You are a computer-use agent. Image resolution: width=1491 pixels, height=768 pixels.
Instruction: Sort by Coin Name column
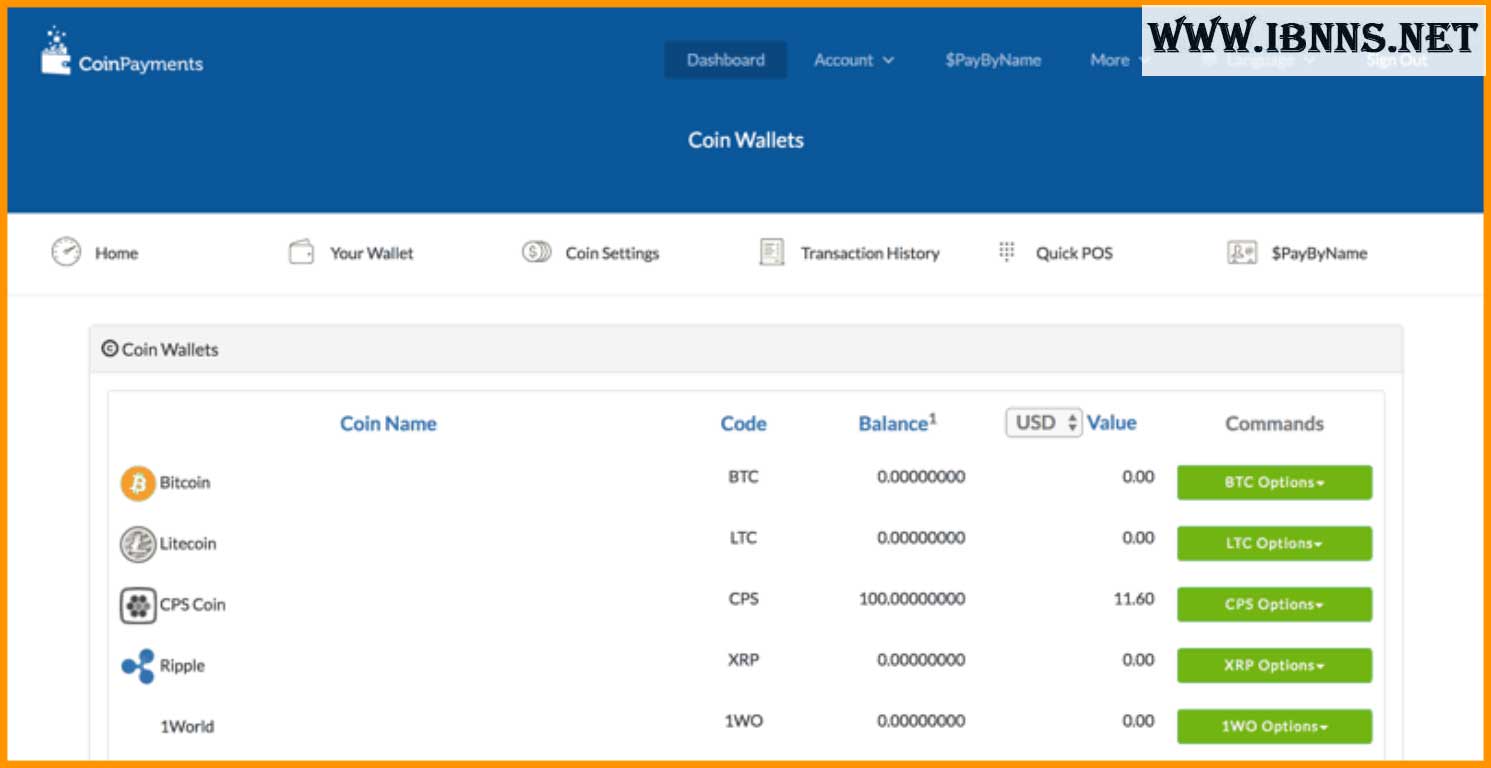tap(388, 424)
